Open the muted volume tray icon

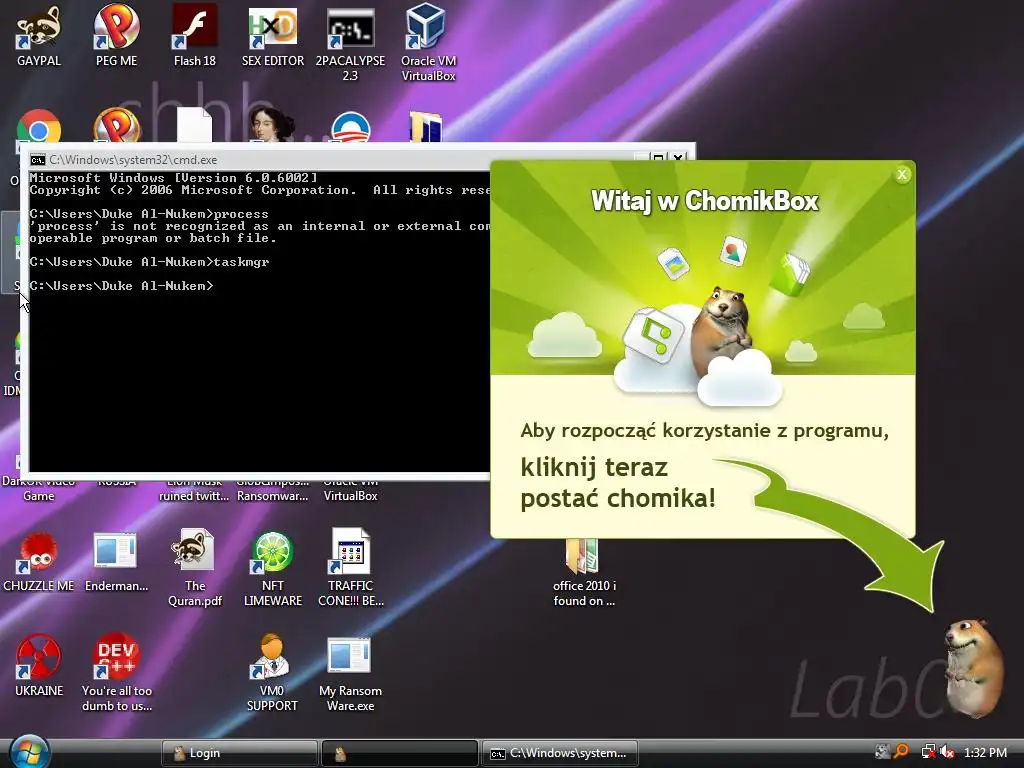tap(948, 752)
